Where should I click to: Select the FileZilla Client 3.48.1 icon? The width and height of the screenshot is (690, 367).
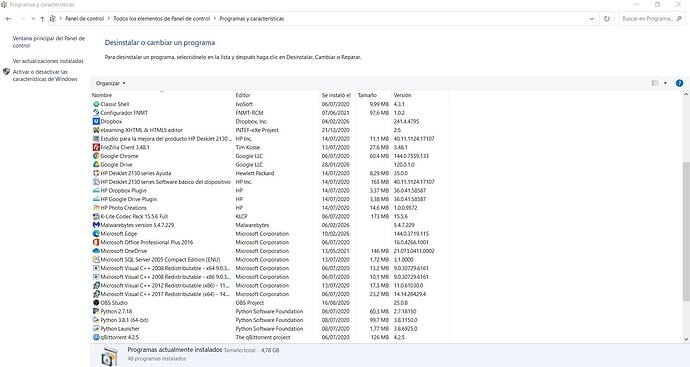(x=96, y=147)
